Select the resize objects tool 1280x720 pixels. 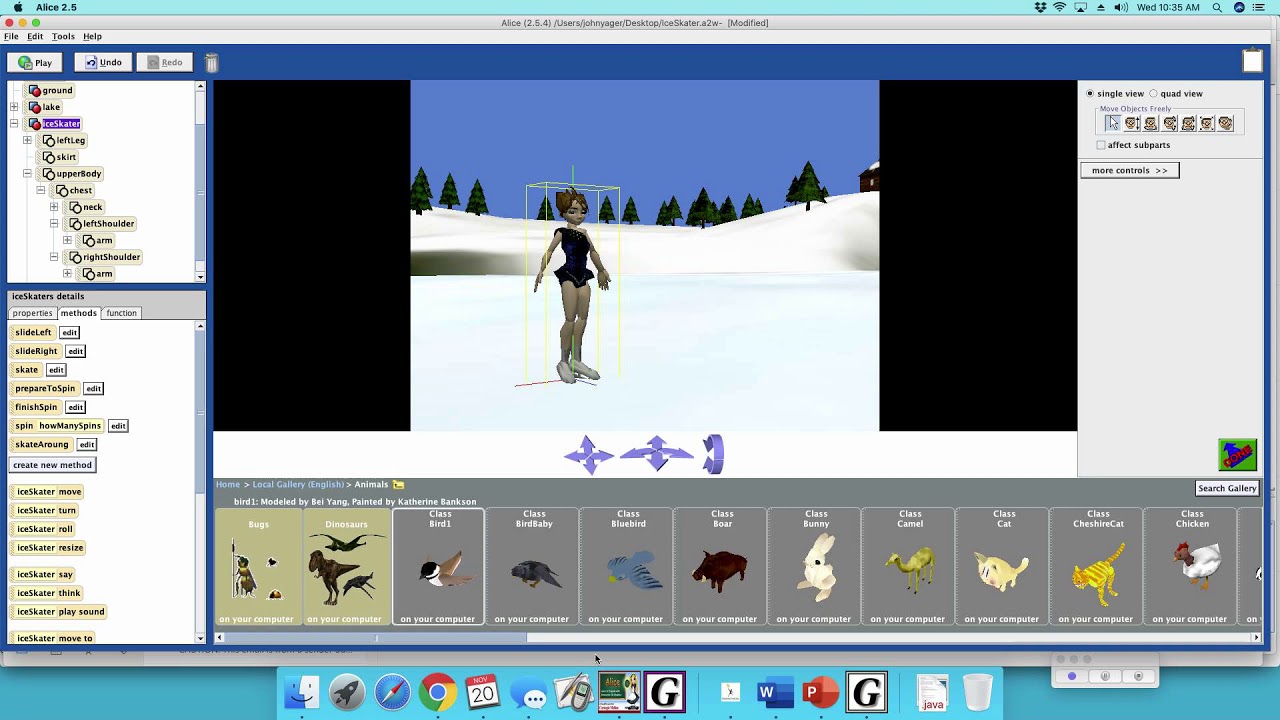click(x=1207, y=123)
